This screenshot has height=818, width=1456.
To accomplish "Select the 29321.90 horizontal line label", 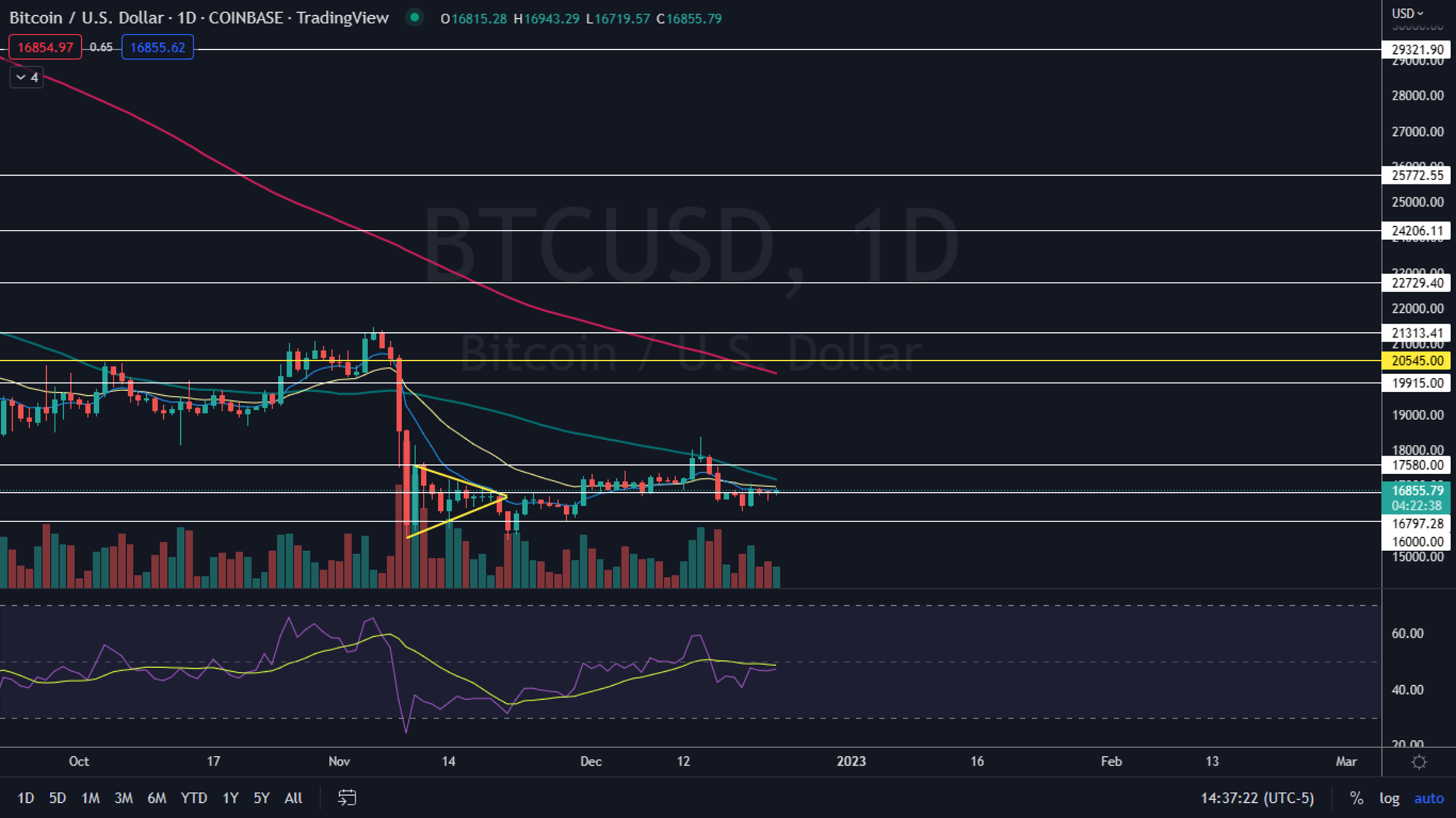I will point(1416,50).
